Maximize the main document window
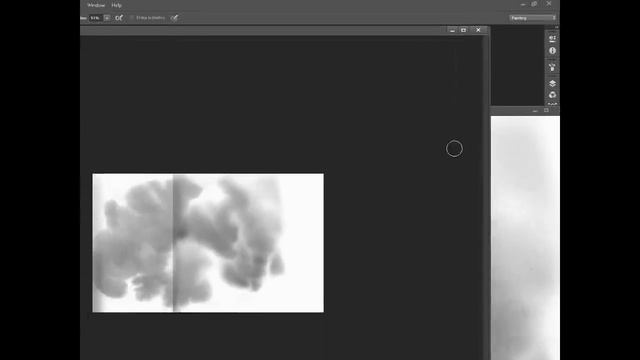Screen dimensions: 640x360 coord(464,30)
